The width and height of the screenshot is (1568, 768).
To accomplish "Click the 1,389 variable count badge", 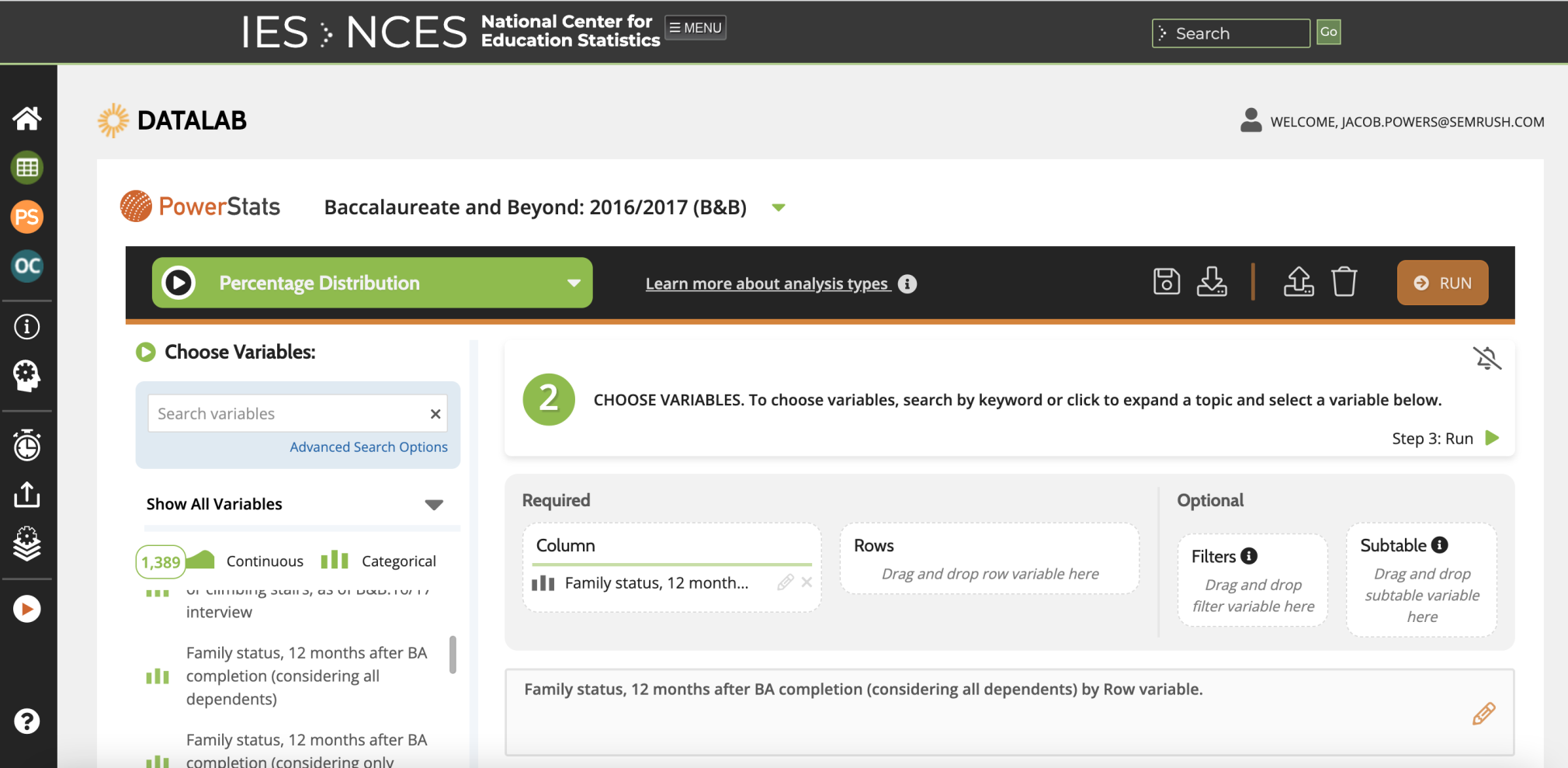I will [x=161, y=561].
